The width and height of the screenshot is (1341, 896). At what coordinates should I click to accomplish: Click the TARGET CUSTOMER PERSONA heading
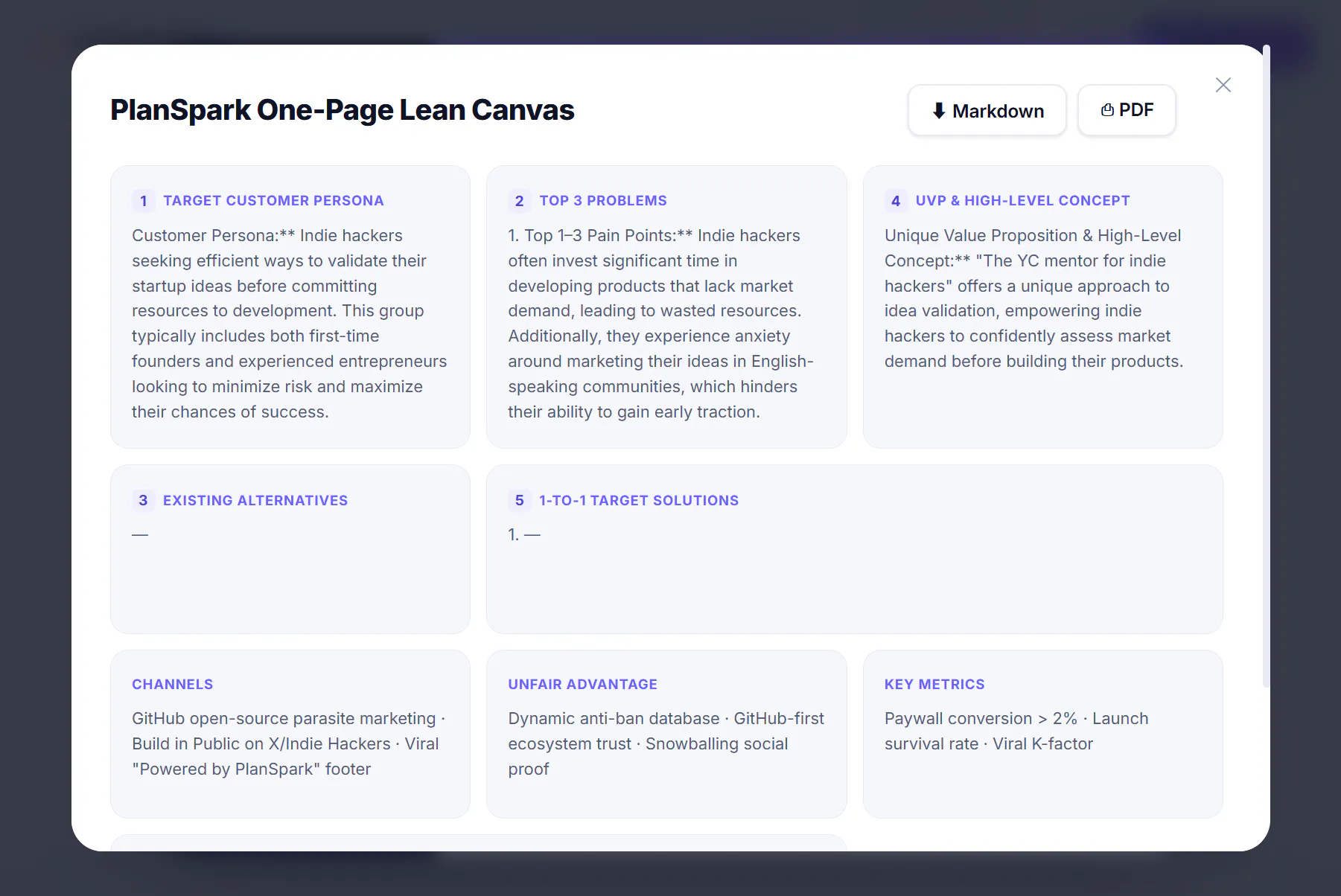273,201
